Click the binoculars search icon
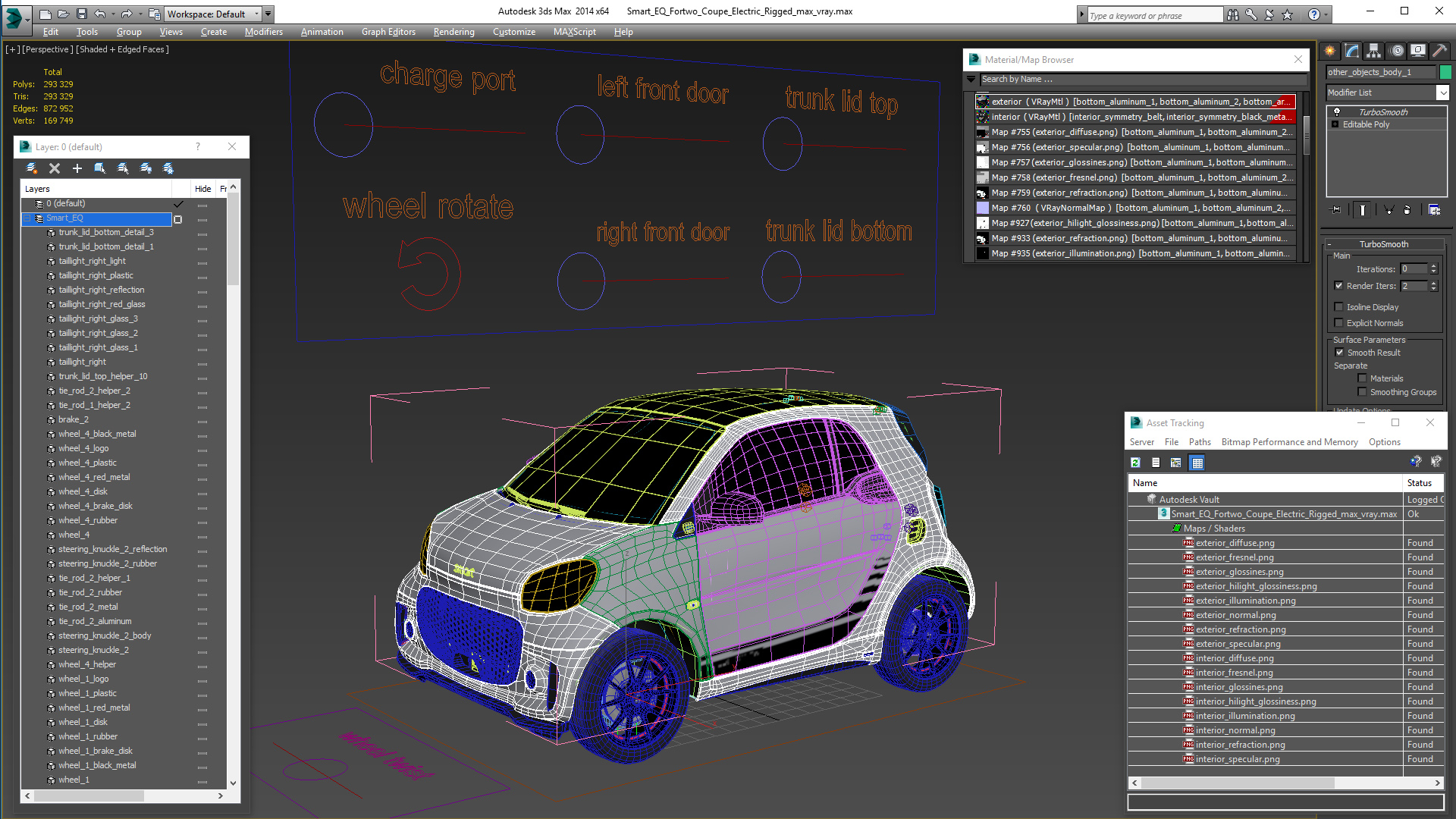The width and height of the screenshot is (1456, 819). point(1233,14)
